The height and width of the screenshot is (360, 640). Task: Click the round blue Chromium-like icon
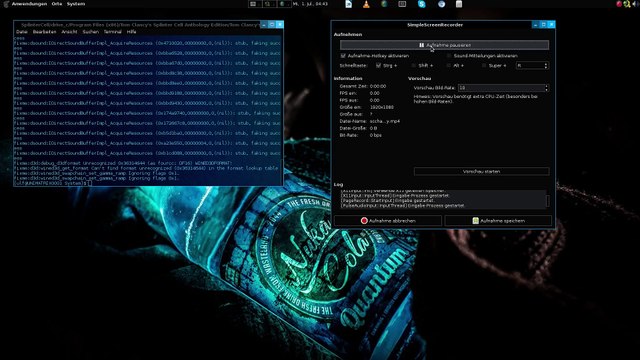point(441,4)
